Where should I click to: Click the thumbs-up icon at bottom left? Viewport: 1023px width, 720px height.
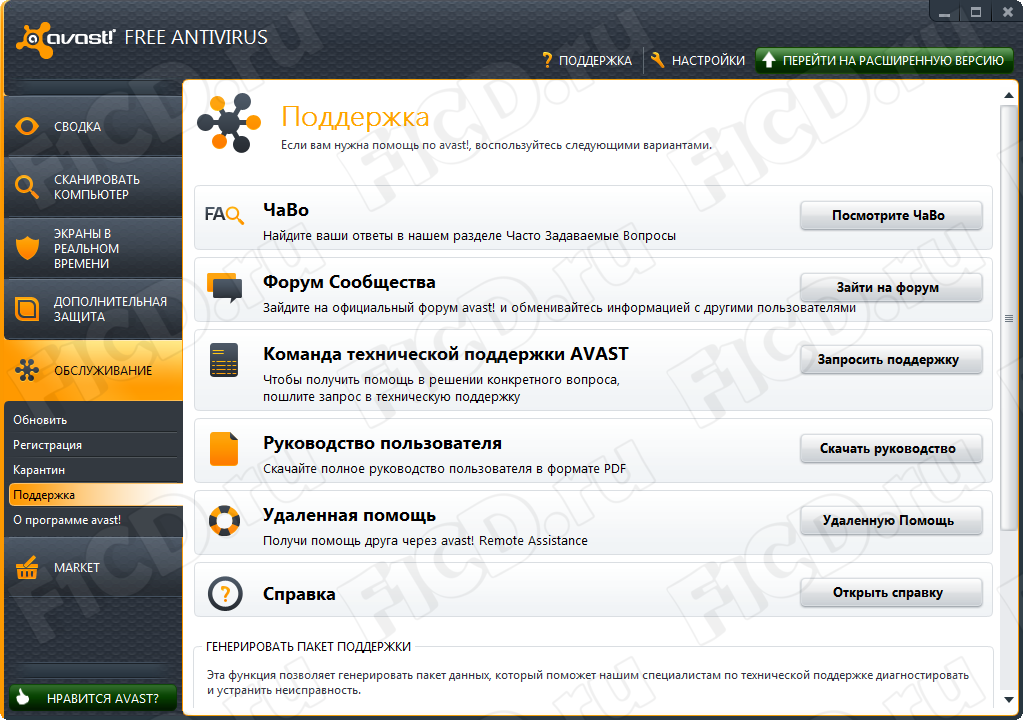[23, 697]
